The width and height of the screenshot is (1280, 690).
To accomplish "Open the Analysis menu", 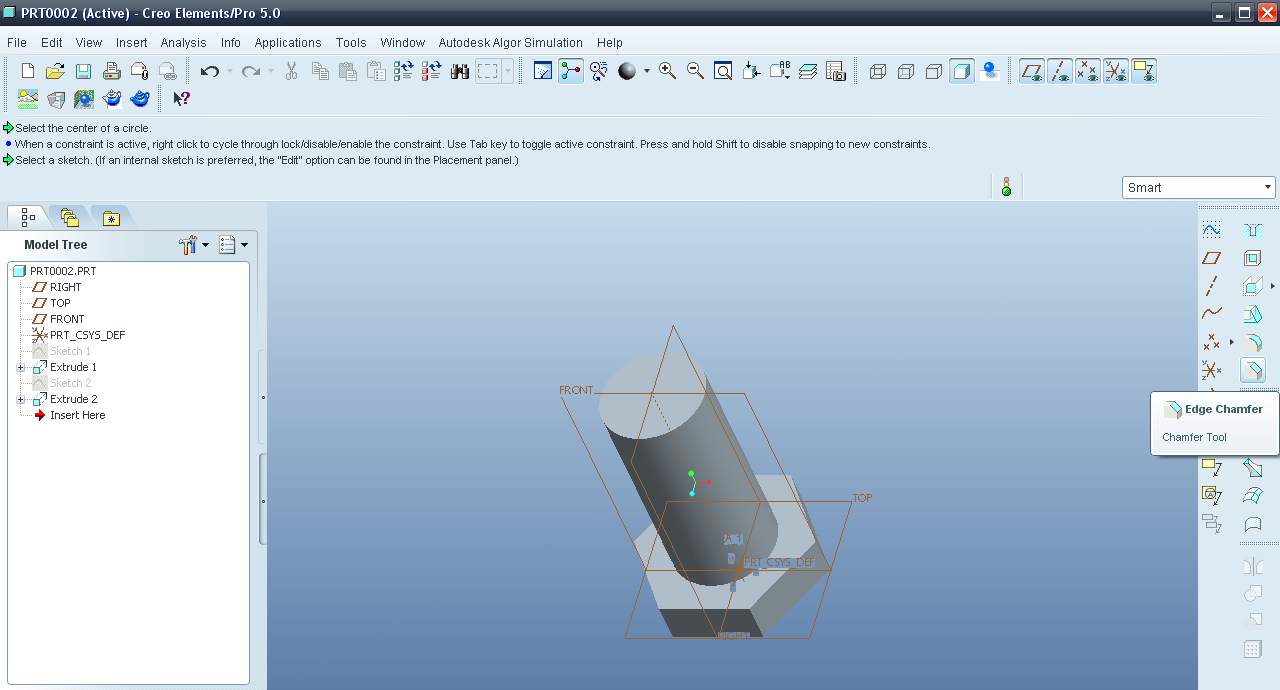I will (183, 43).
